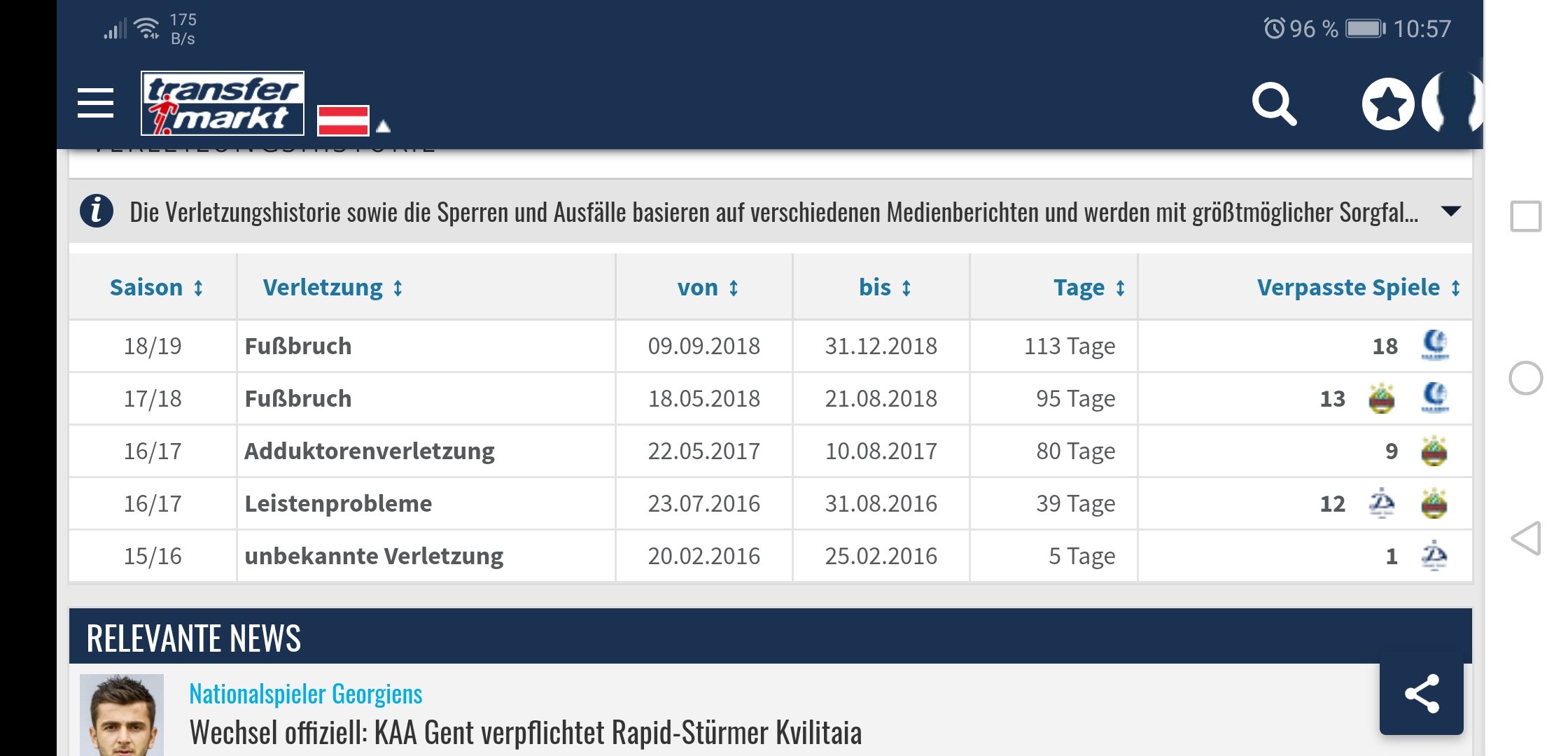Tap the KAA Gent crest in 18/19 row
This screenshot has height=756, width=1568.
point(1435,345)
